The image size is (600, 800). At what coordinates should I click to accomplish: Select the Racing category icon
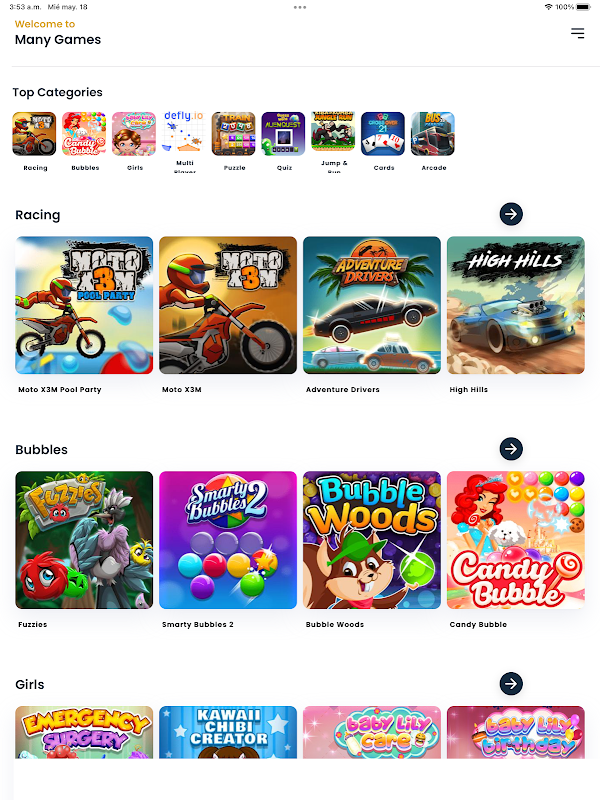[x=34, y=134]
